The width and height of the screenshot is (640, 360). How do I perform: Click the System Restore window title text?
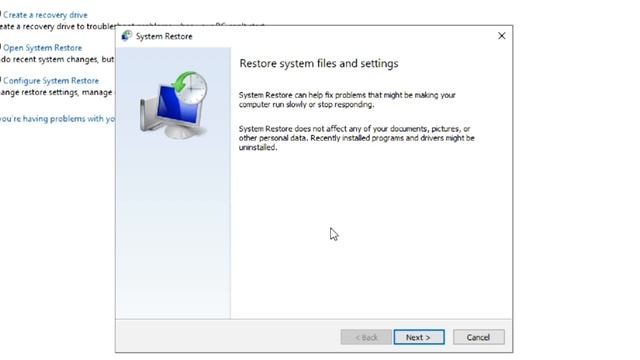[164, 36]
